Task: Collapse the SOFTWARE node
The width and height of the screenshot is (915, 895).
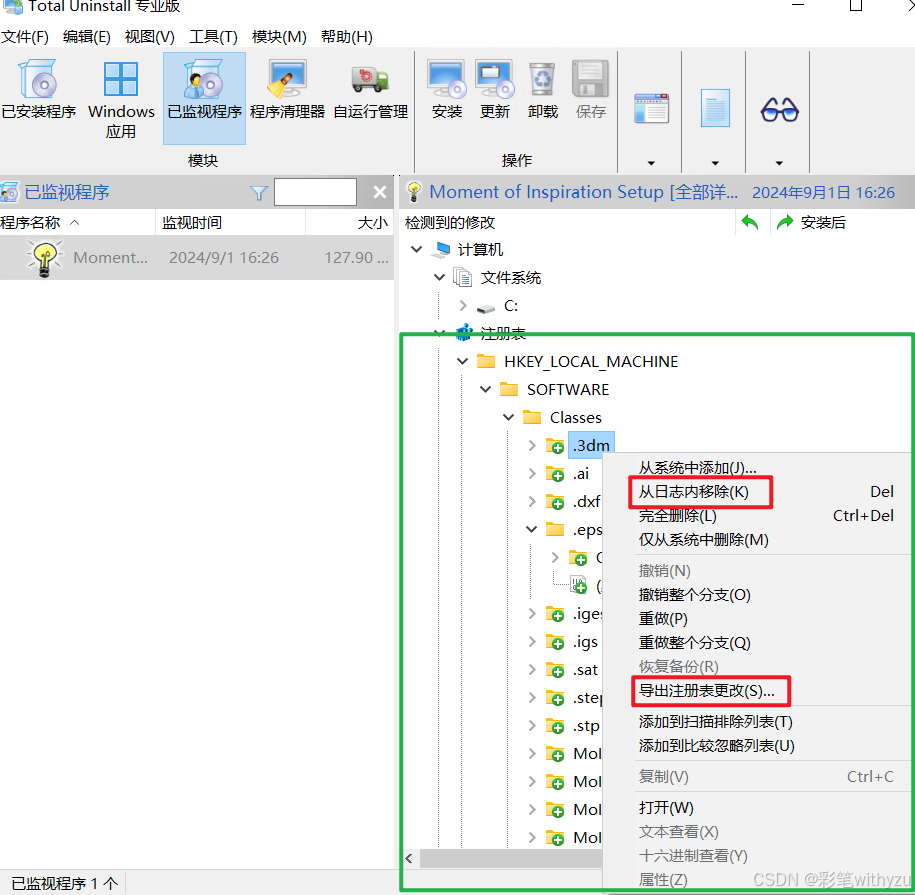Action: [x=486, y=389]
